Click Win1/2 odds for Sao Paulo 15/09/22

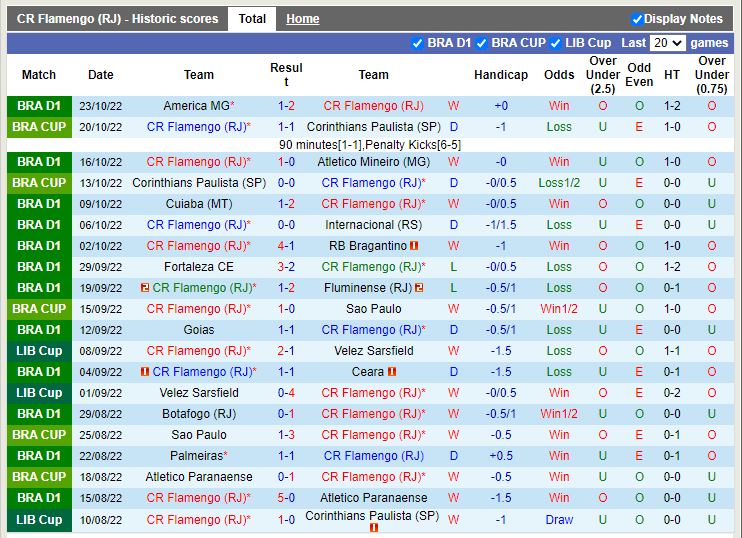[x=559, y=309]
